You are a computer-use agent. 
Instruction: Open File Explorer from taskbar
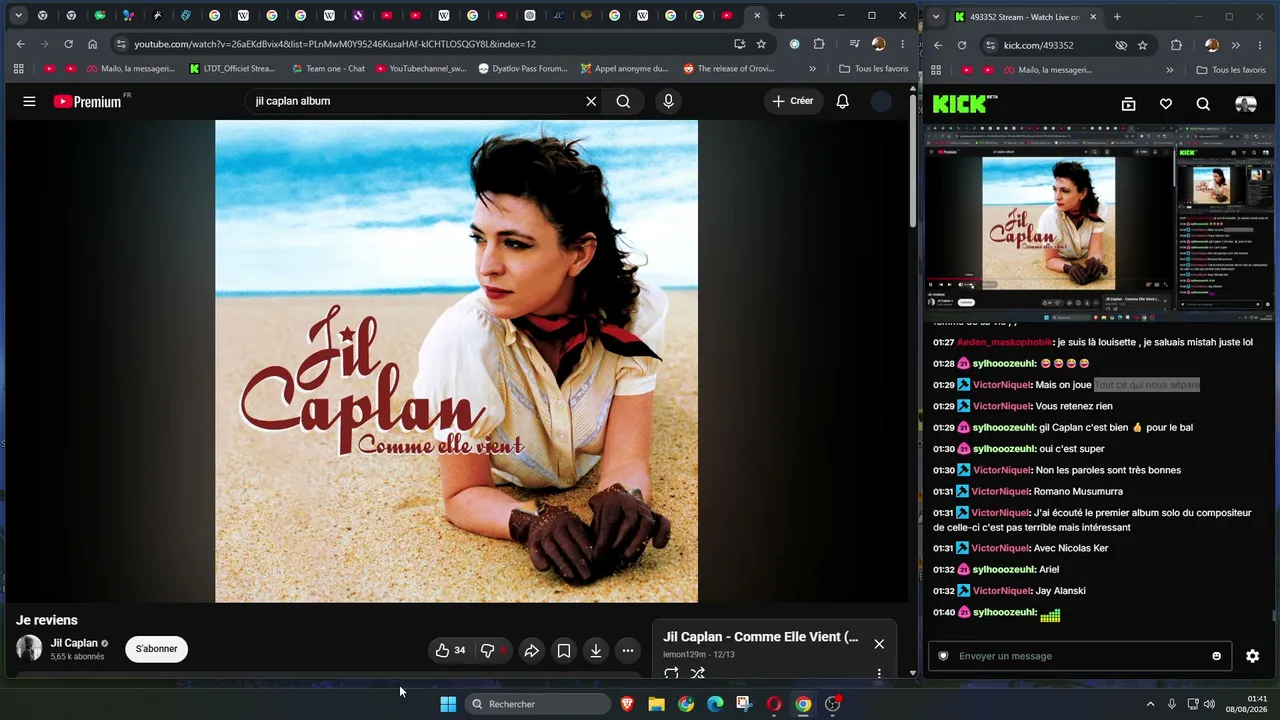pyautogui.click(x=656, y=704)
